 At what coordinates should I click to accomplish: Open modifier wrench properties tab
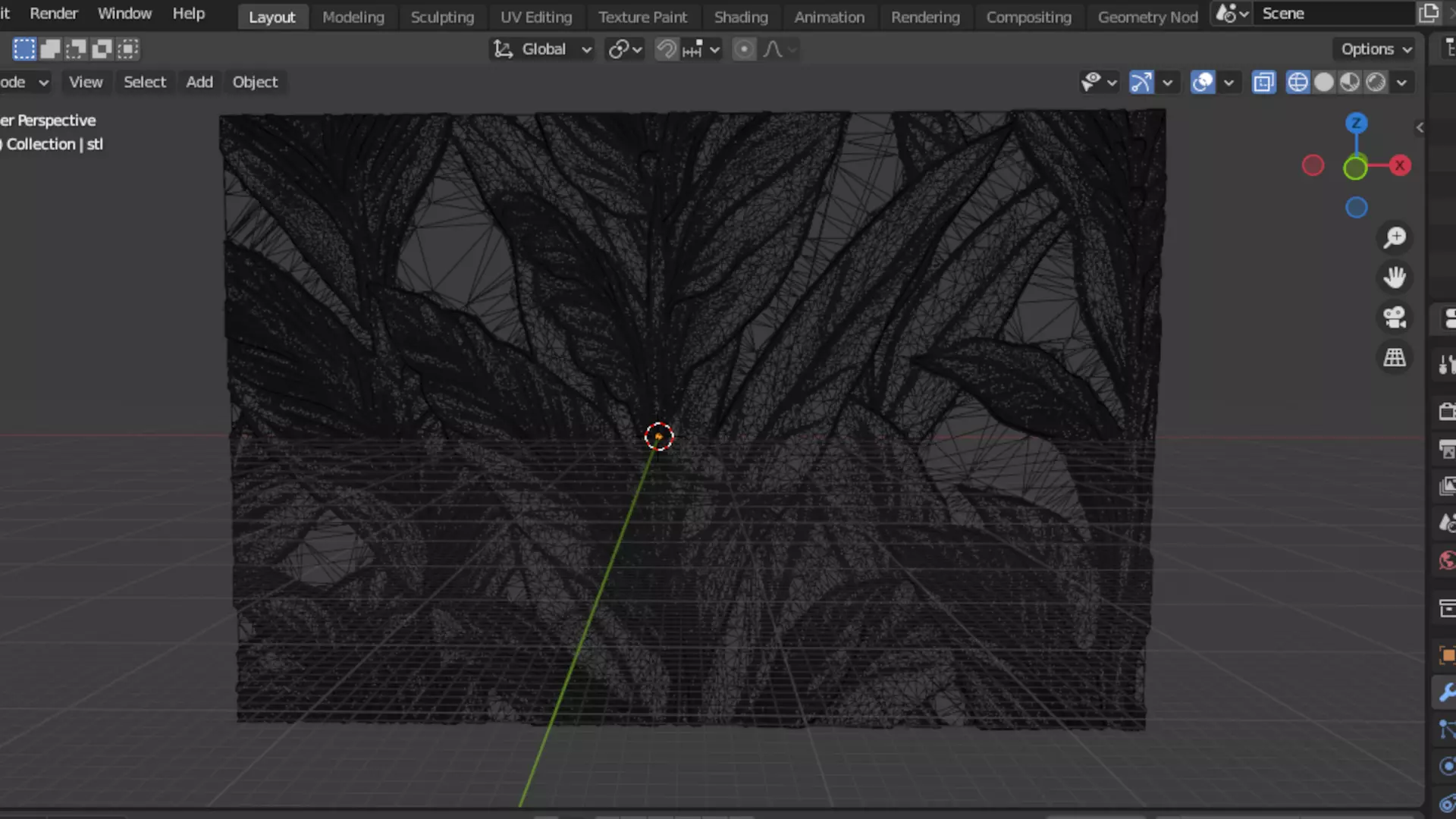[x=1446, y=692]
